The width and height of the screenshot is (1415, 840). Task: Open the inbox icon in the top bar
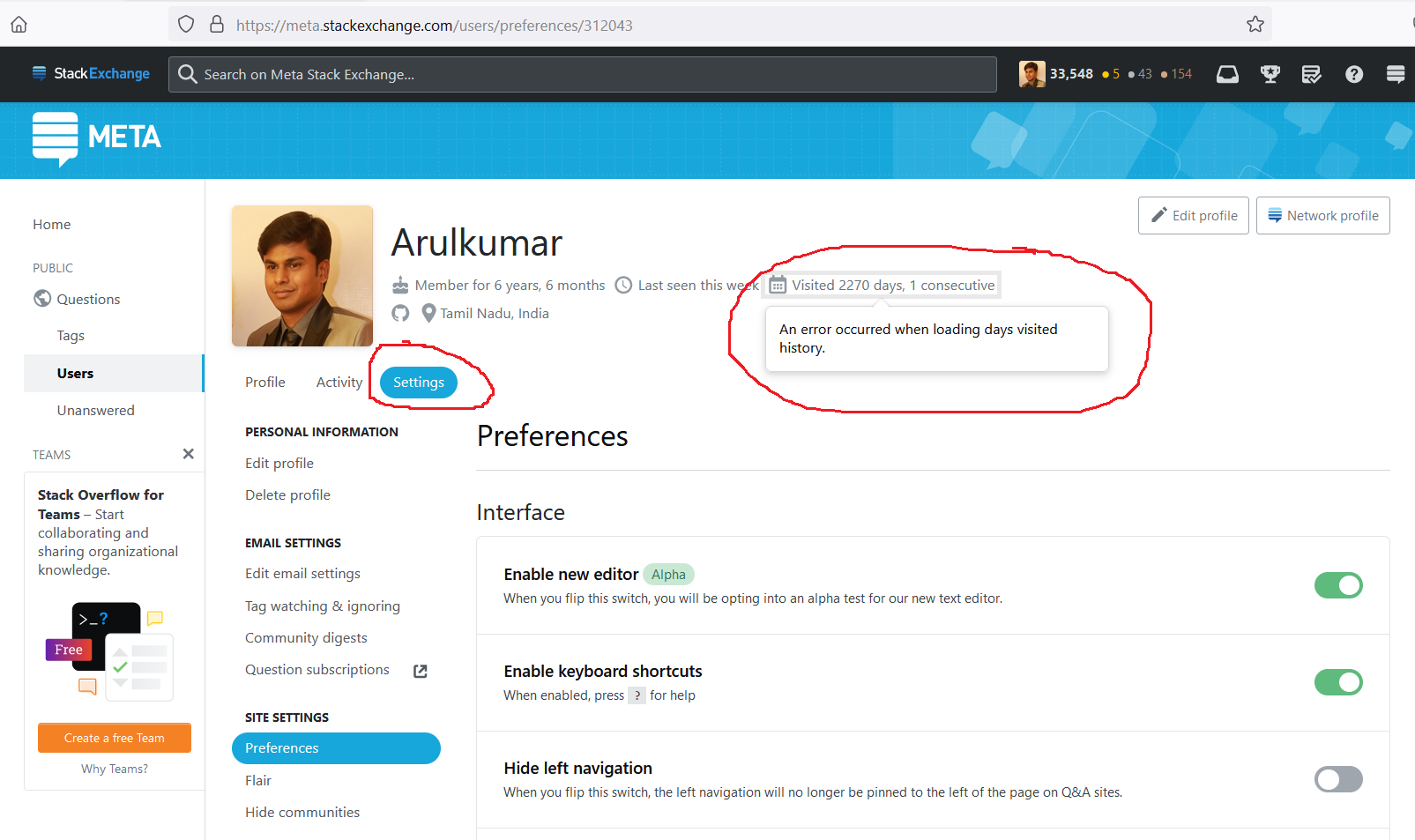tap(1227, 74)
